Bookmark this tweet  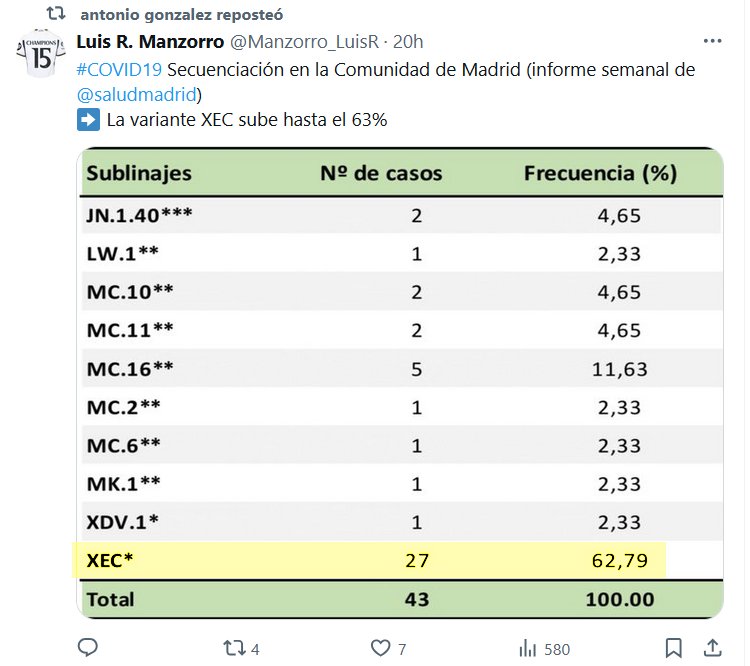click(x=674, y=648)
